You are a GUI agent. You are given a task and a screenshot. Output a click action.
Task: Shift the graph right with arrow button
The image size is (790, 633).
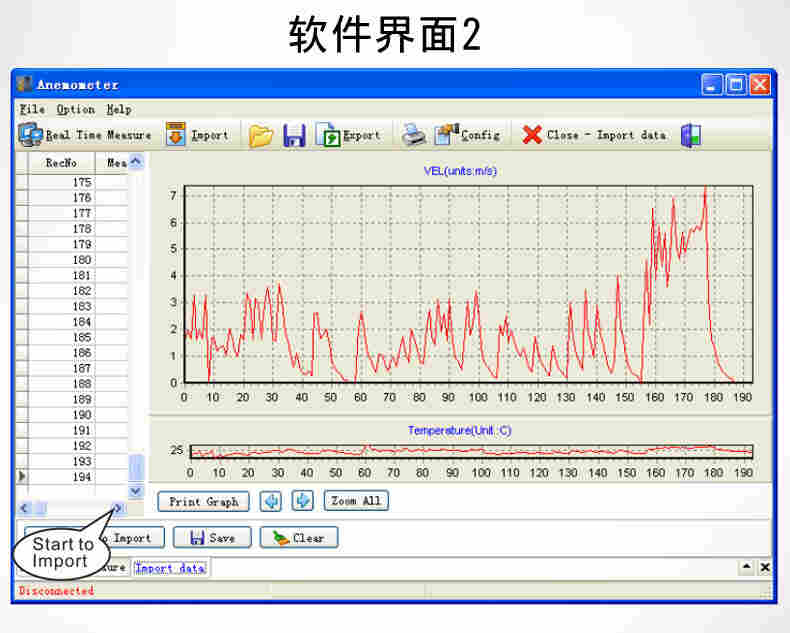[x=304, y=501]
